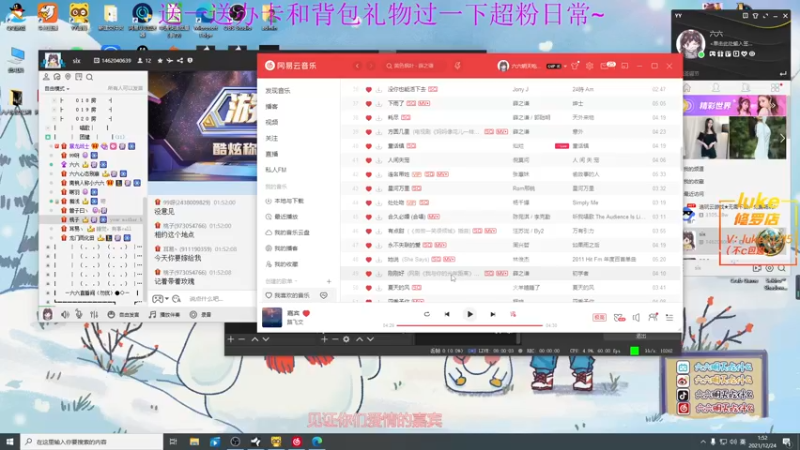Add a source with OBS plus icon left of gear
The width and height of the screenshot is (800, 450).
click(x=324, y=339)
